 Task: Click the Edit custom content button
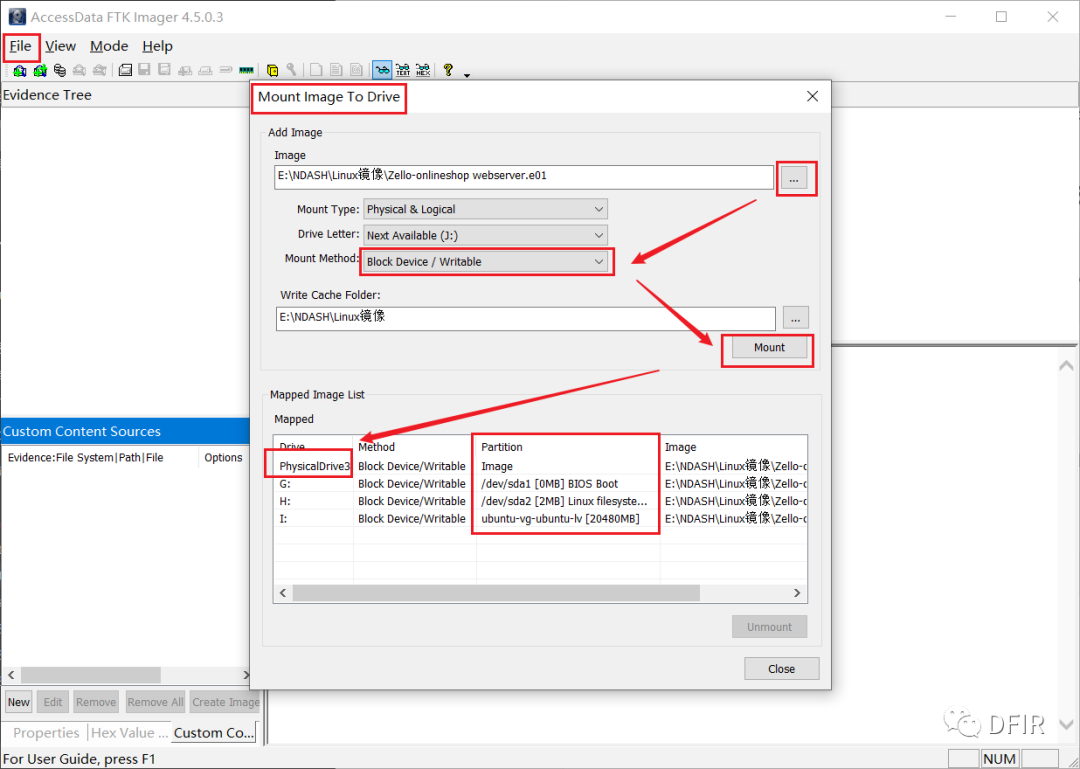[x=53, y=702]
